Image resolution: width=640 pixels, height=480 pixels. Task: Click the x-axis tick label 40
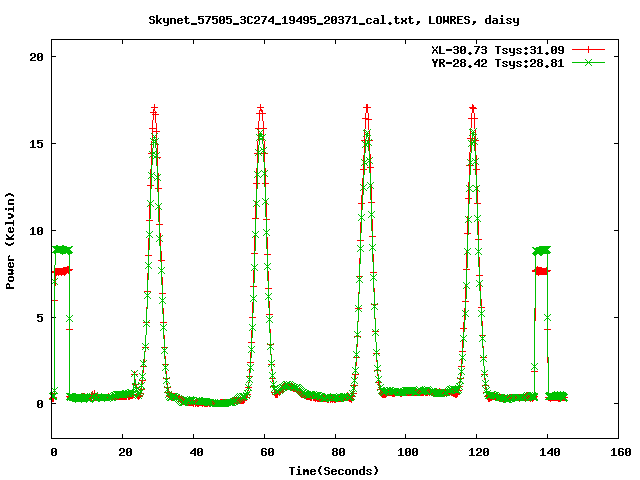pos(194,452)
